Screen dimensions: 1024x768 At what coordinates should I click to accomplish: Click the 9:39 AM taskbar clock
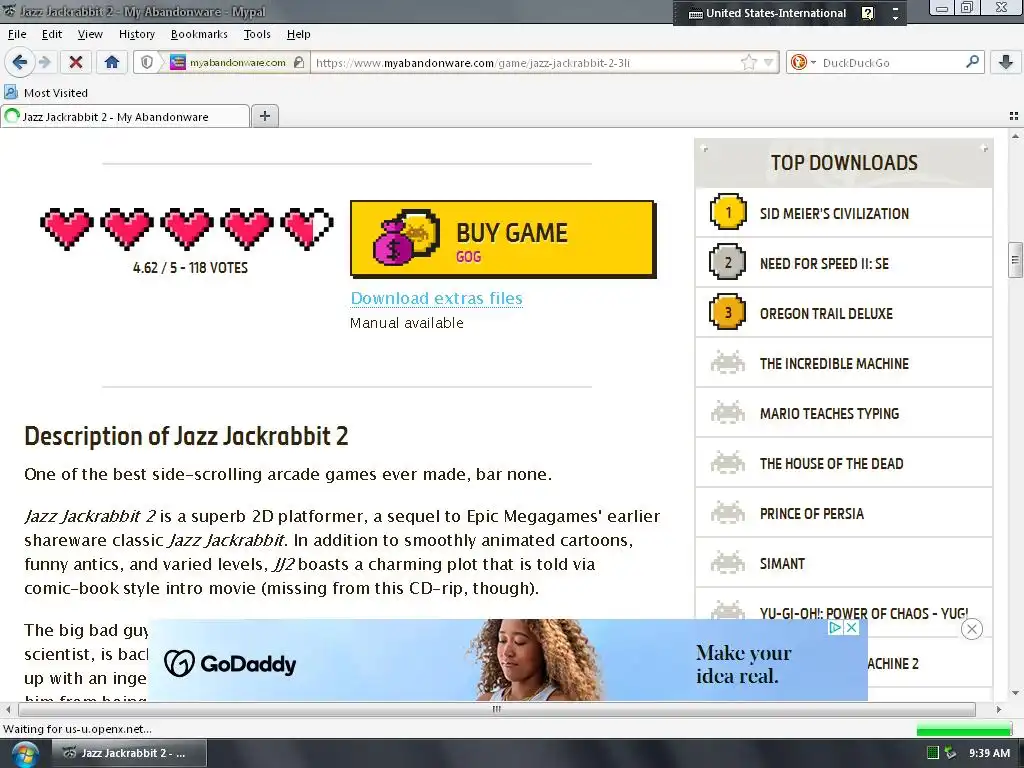[x=989, y=753]
